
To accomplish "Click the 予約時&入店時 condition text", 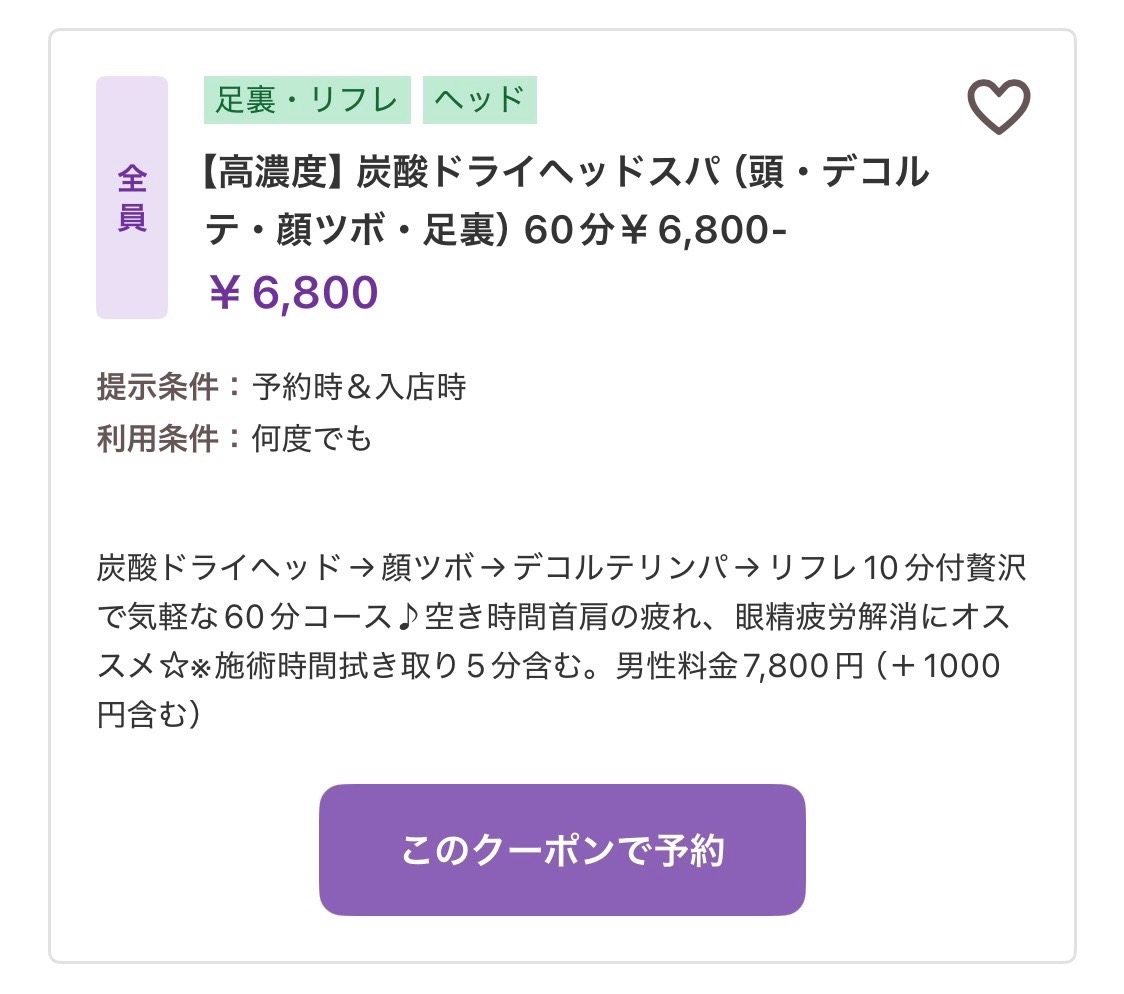I will pyautogui.click(x=359, y=387).
